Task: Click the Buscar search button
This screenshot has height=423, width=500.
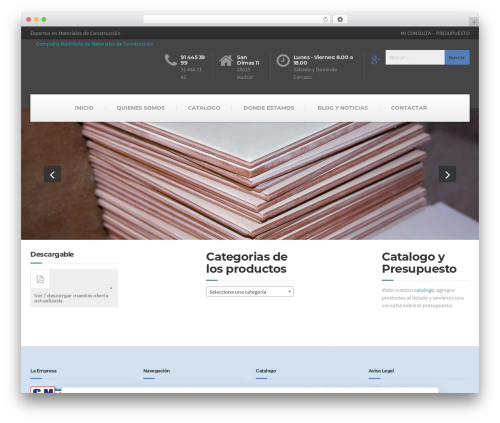Action: [457, 57]
